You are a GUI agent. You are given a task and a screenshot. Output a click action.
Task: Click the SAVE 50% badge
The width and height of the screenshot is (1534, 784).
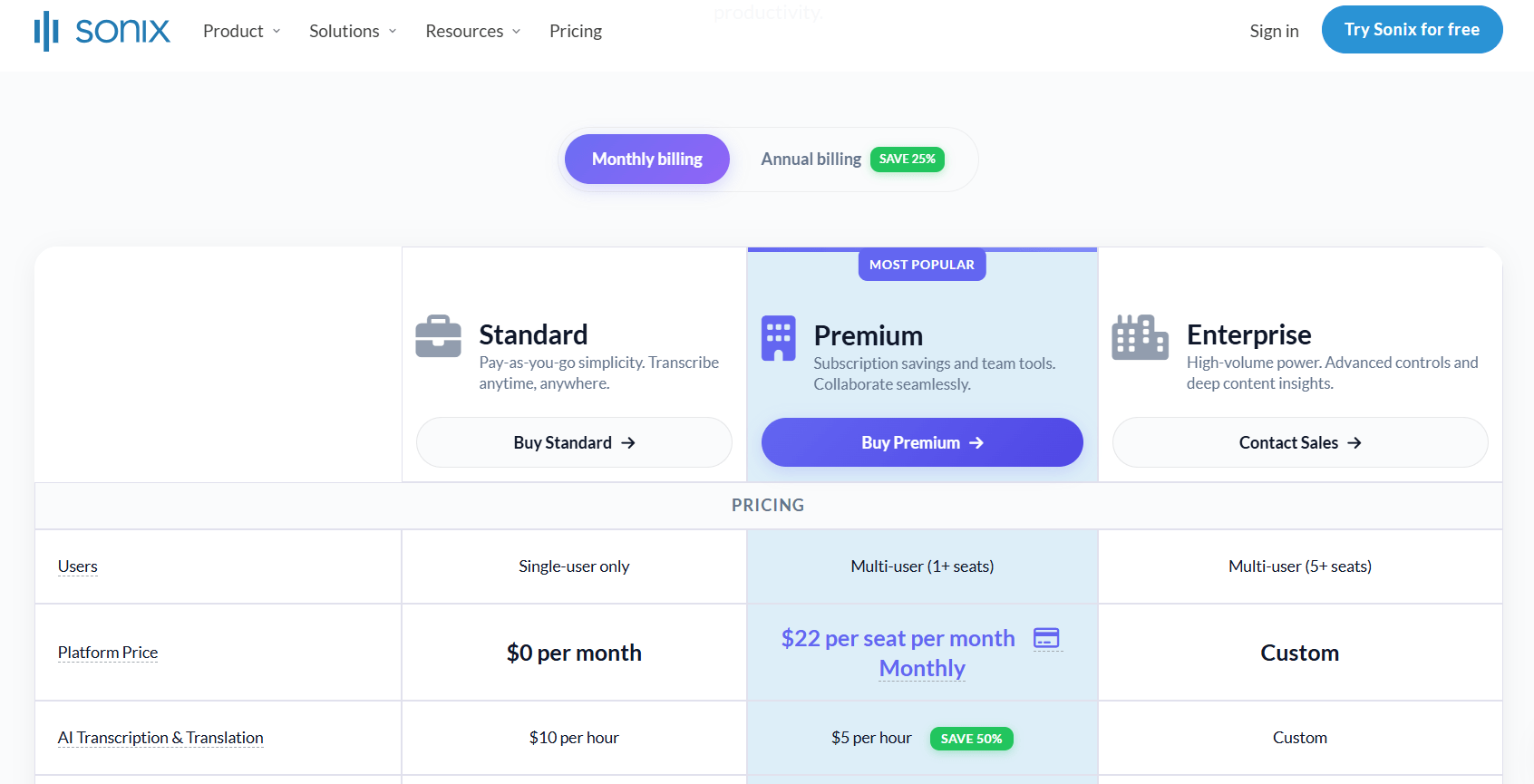click(x=971, y=739)
